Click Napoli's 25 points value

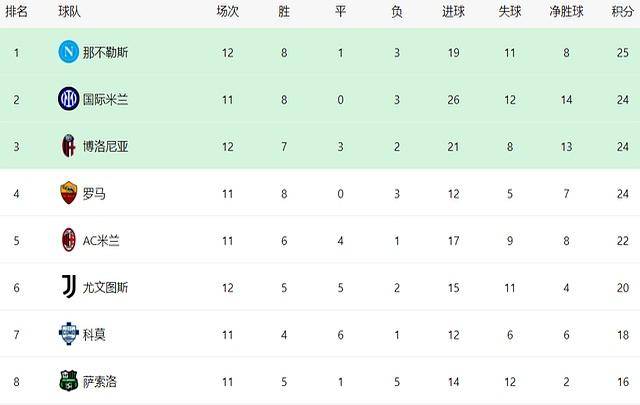coord(623,52)
